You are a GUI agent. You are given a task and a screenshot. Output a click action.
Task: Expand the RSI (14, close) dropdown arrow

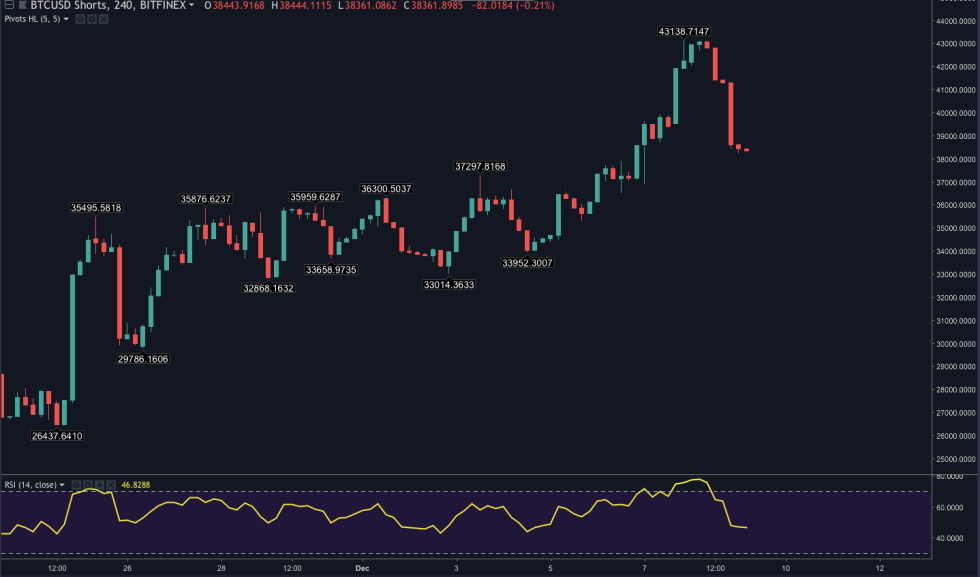tap(62, 485)
